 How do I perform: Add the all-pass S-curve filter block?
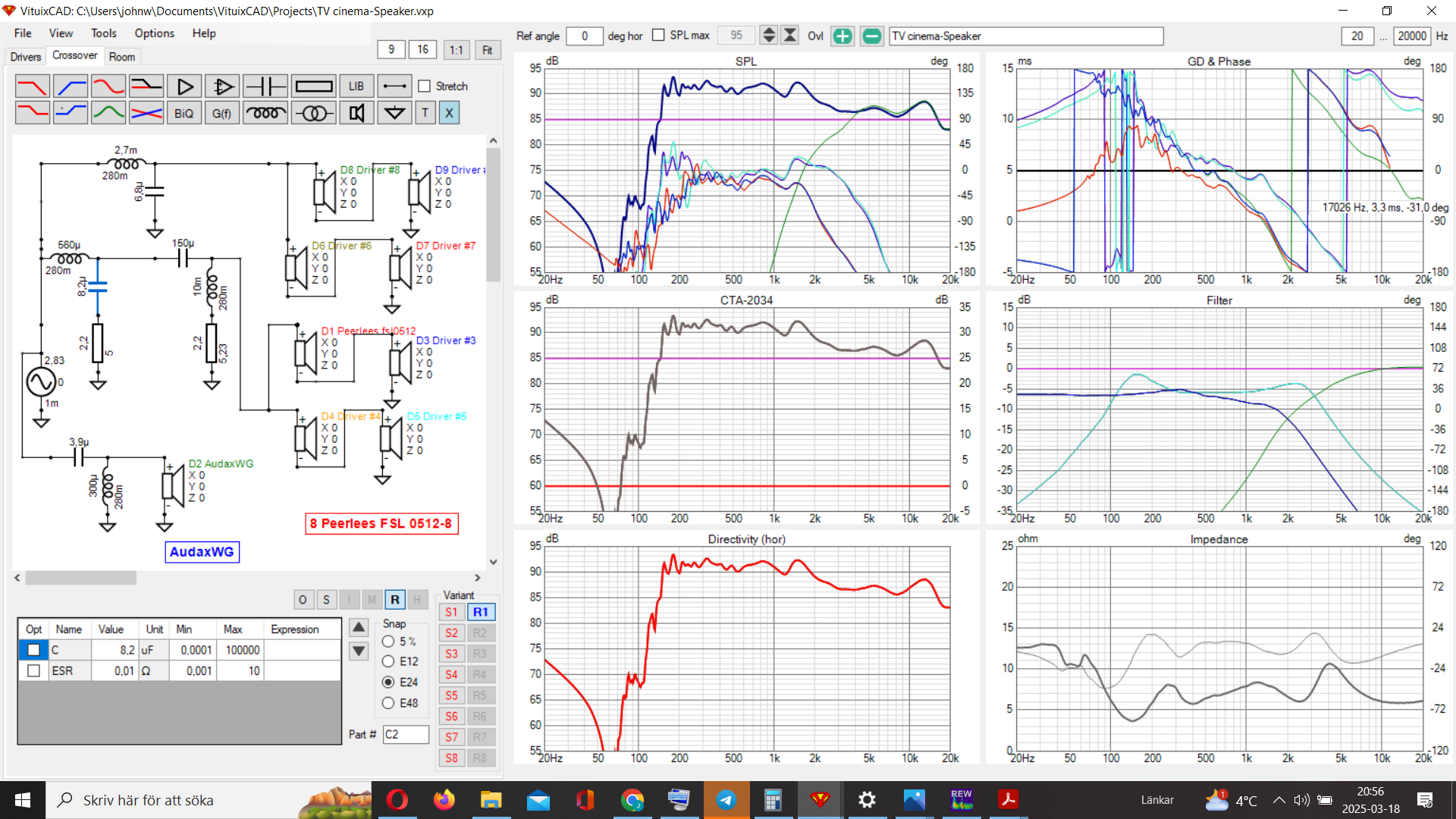[108, 86]
